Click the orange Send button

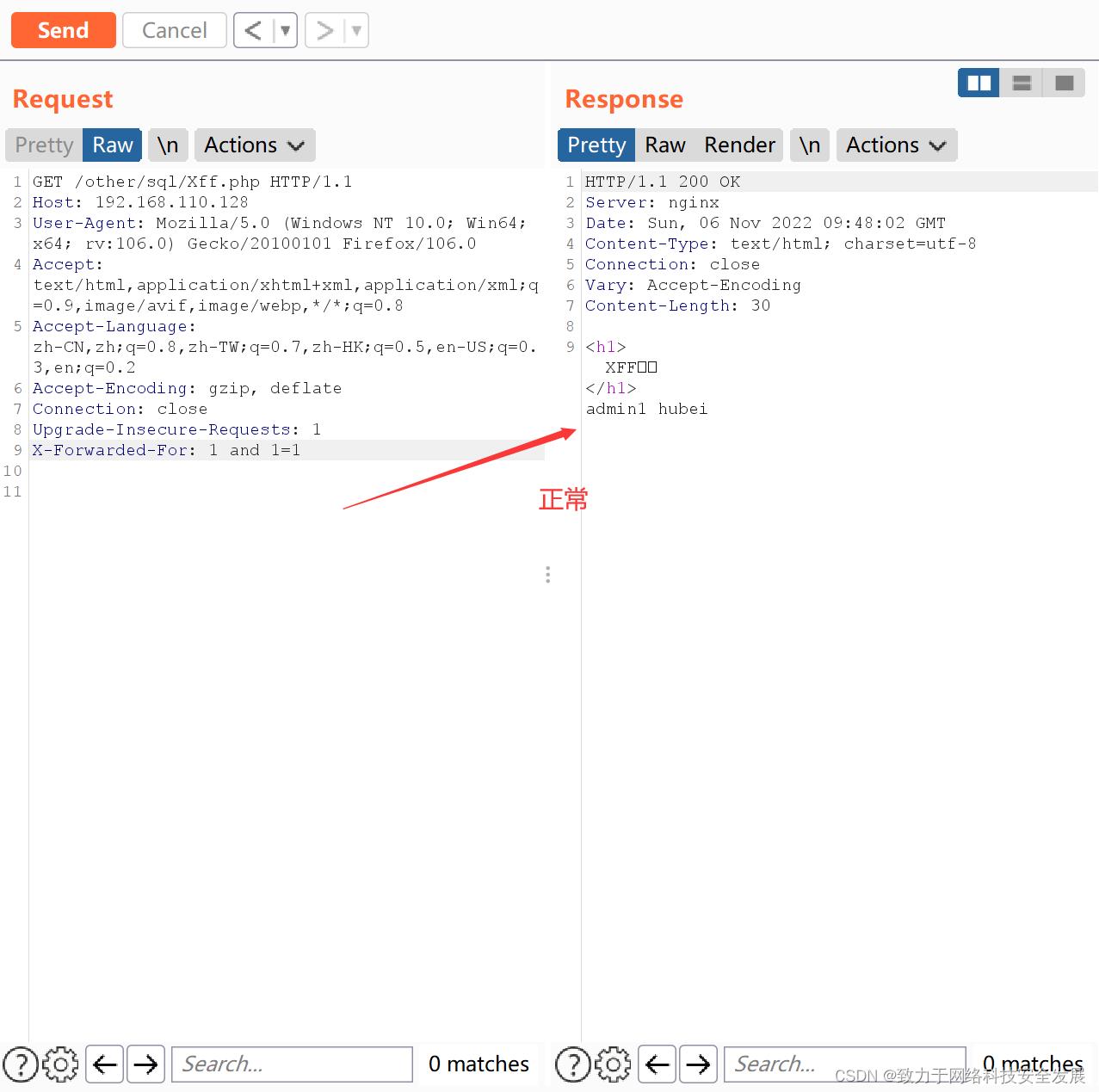pos(63,30)
